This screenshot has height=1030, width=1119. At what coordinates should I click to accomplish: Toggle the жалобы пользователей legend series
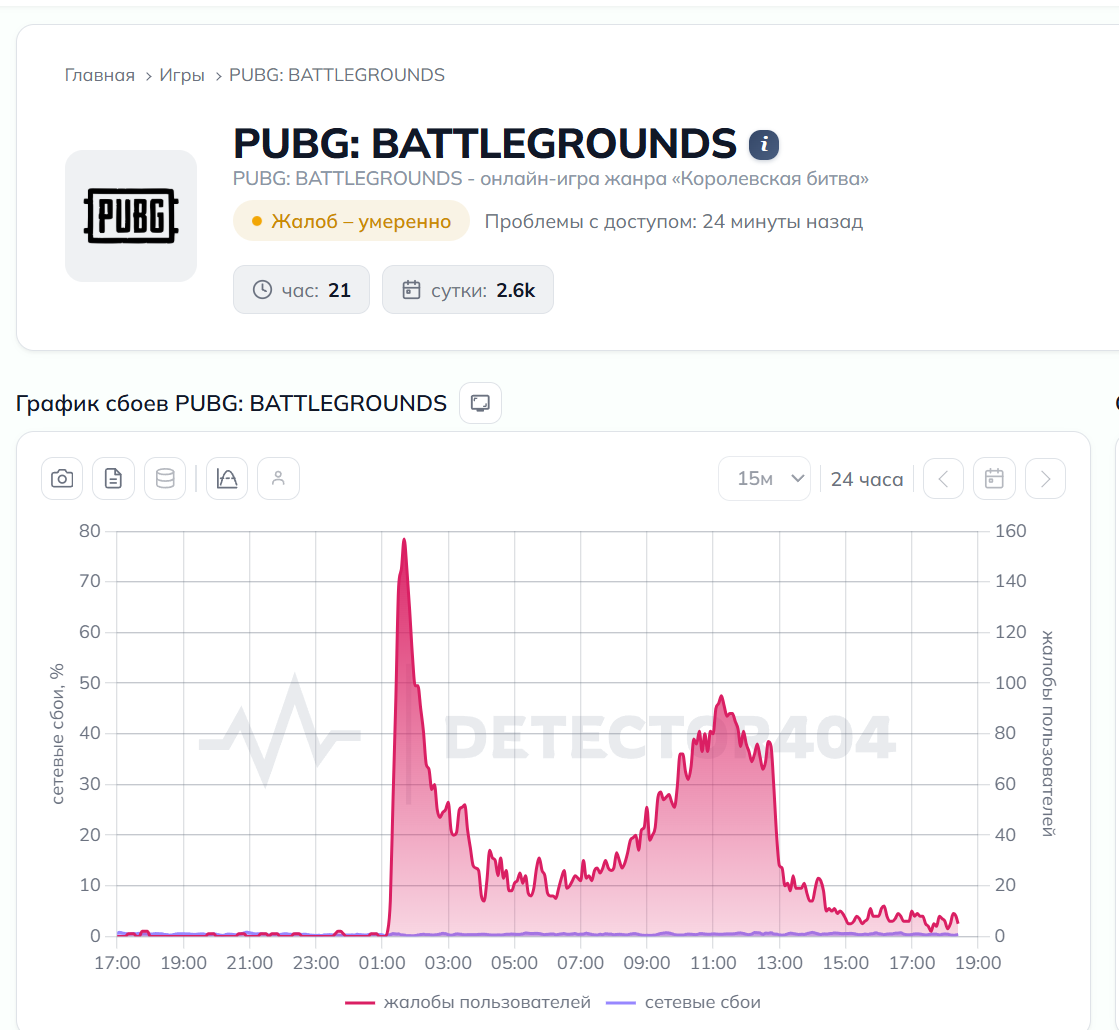tap(468, 1002)
